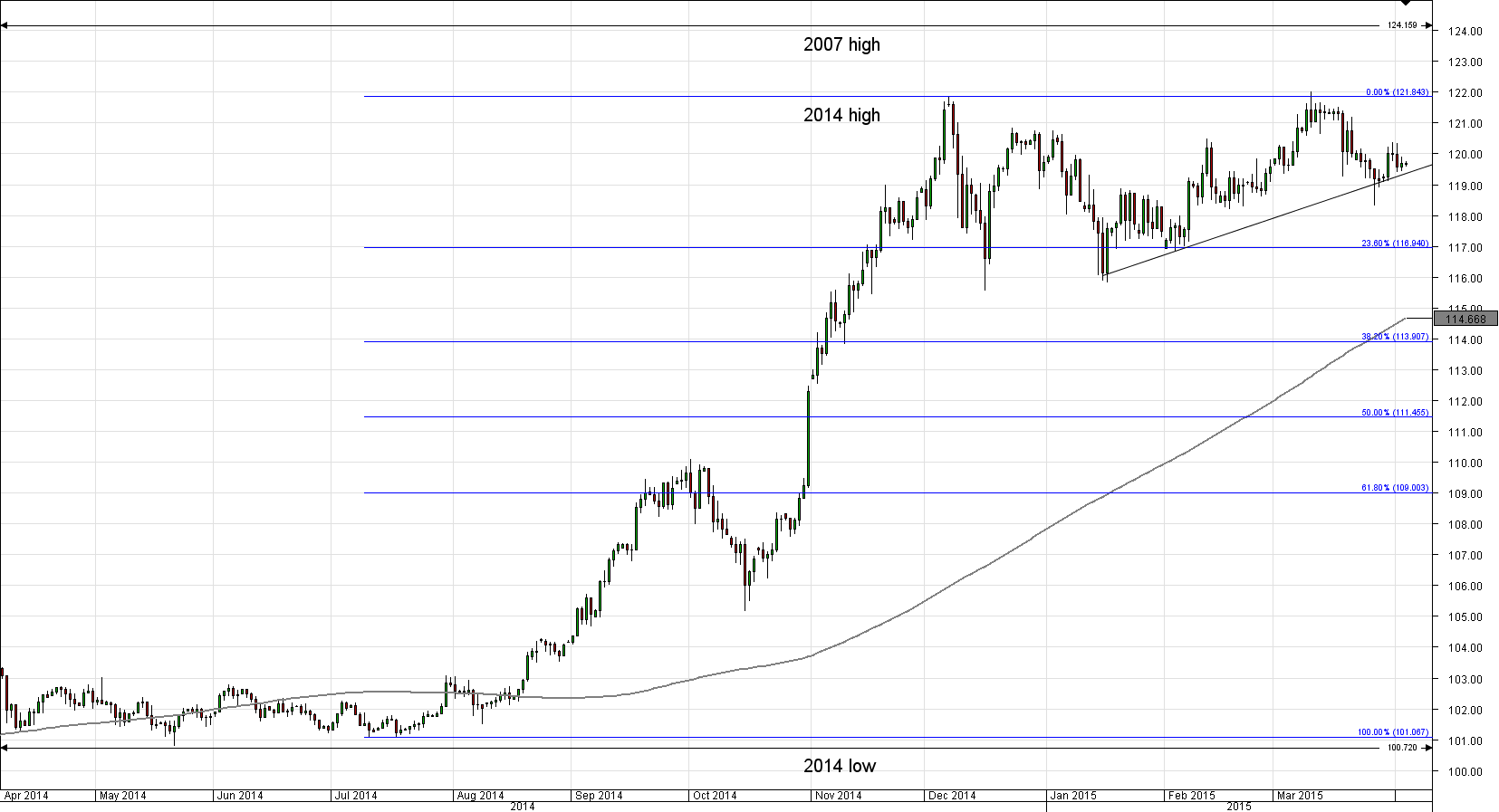Click the 100.720 price level label
The width and height of the screenshot is (1499, 812).
[x=1402, y=748]
